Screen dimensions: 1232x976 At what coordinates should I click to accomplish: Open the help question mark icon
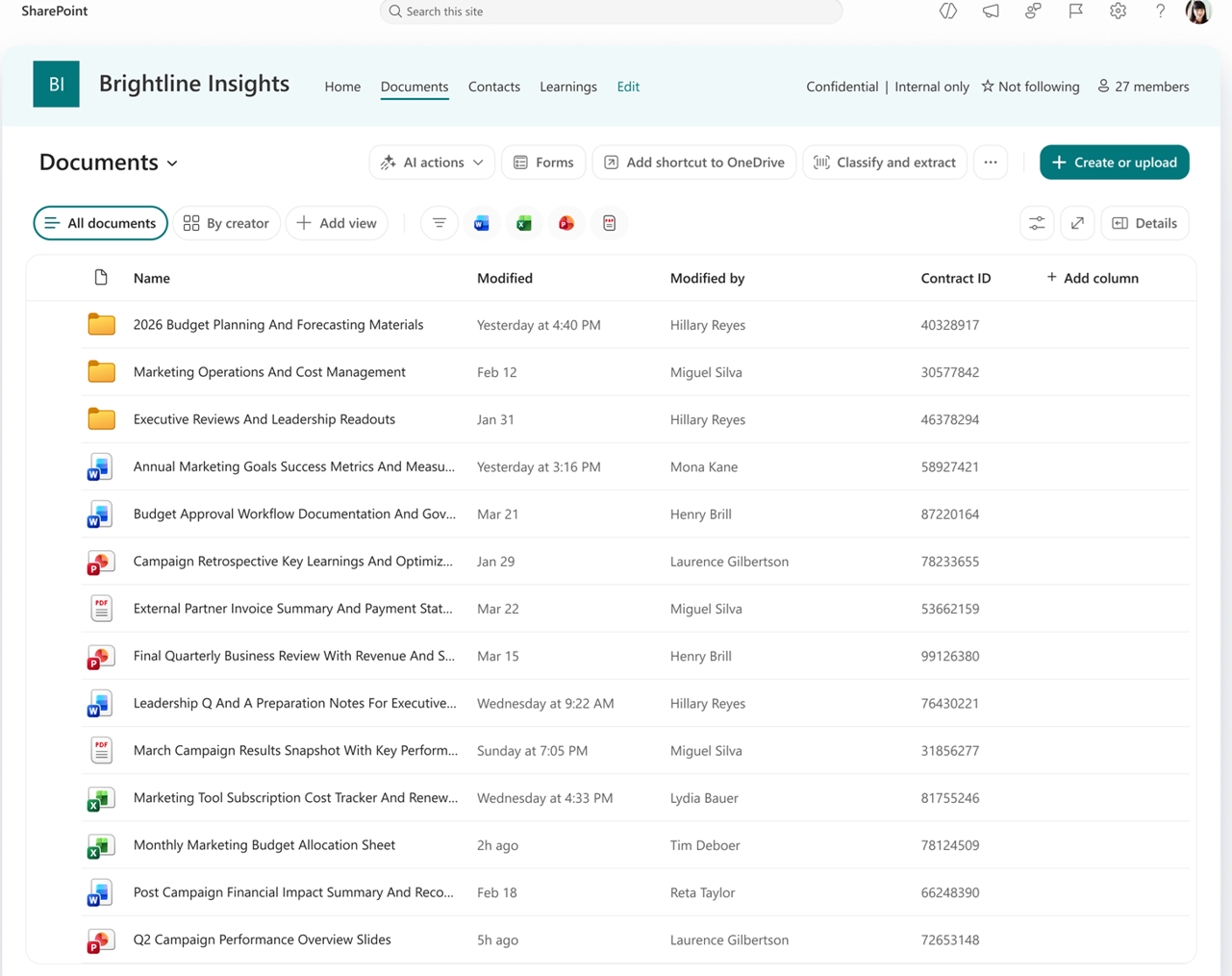tap(1160, 12)
